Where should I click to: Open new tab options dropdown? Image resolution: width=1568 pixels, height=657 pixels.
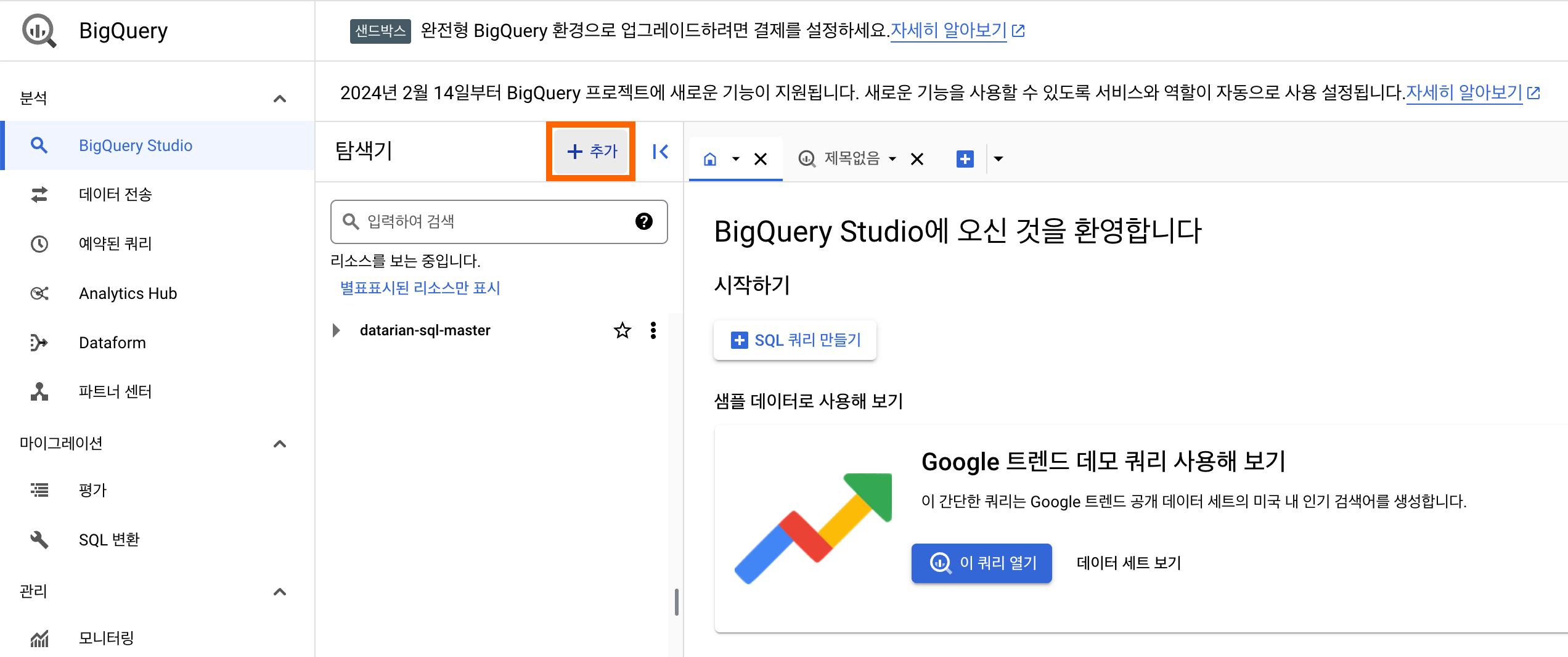pyautogui.click(x=998, y=159)
